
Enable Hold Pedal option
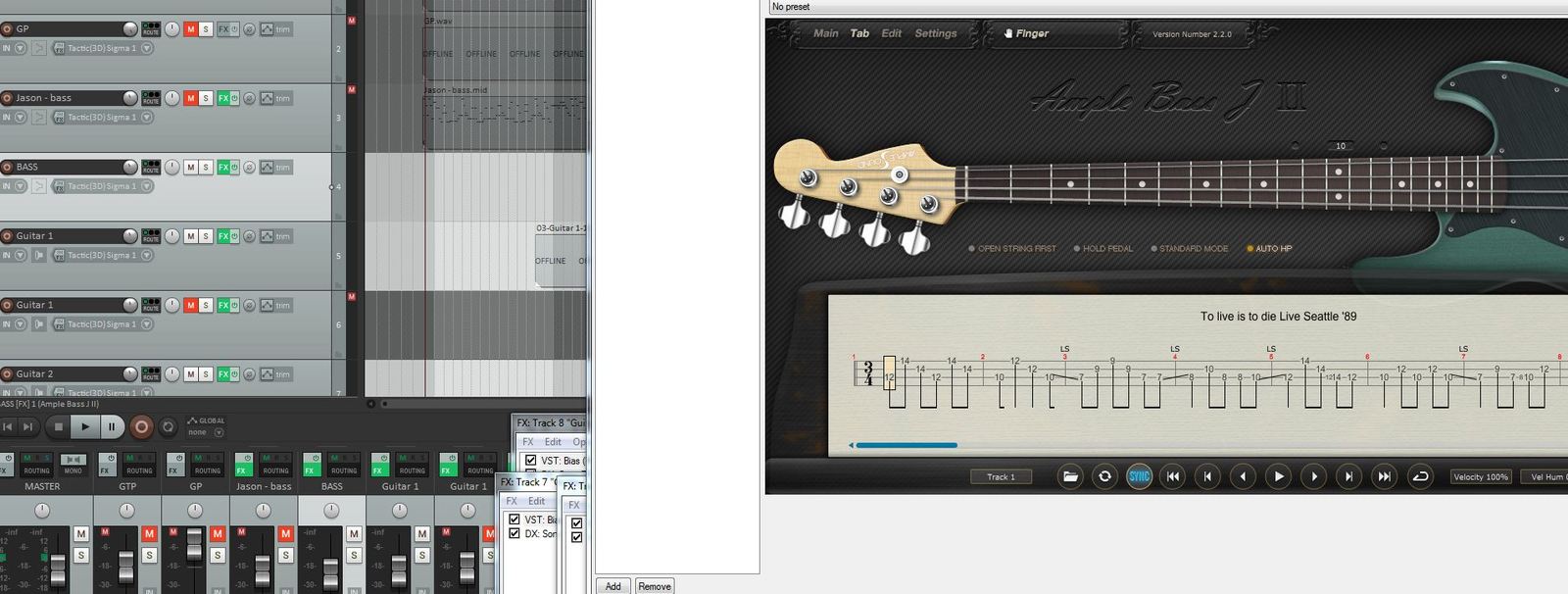(x=1102, y=249)
